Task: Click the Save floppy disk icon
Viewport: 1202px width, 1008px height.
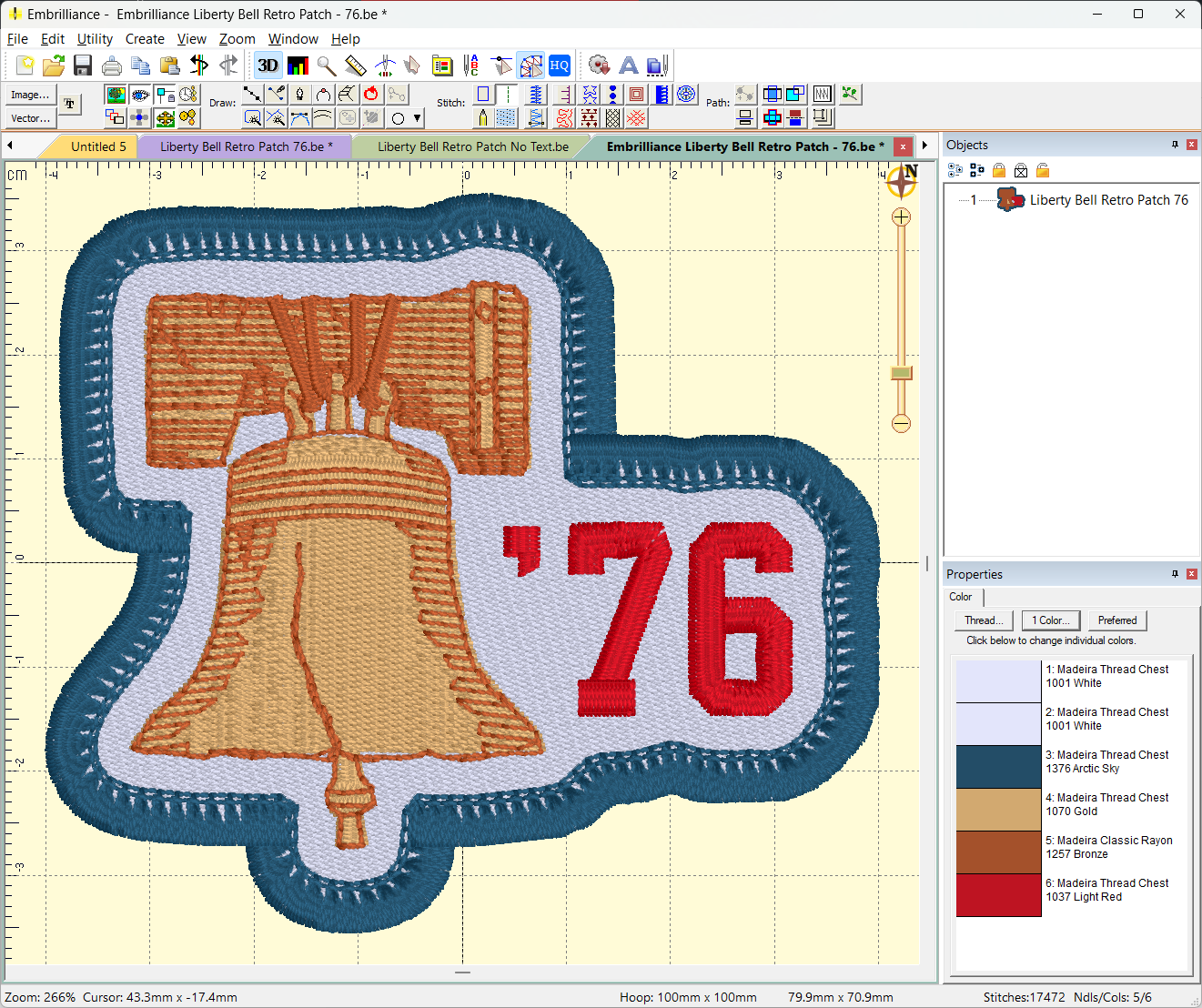Action: coord(83,66)
